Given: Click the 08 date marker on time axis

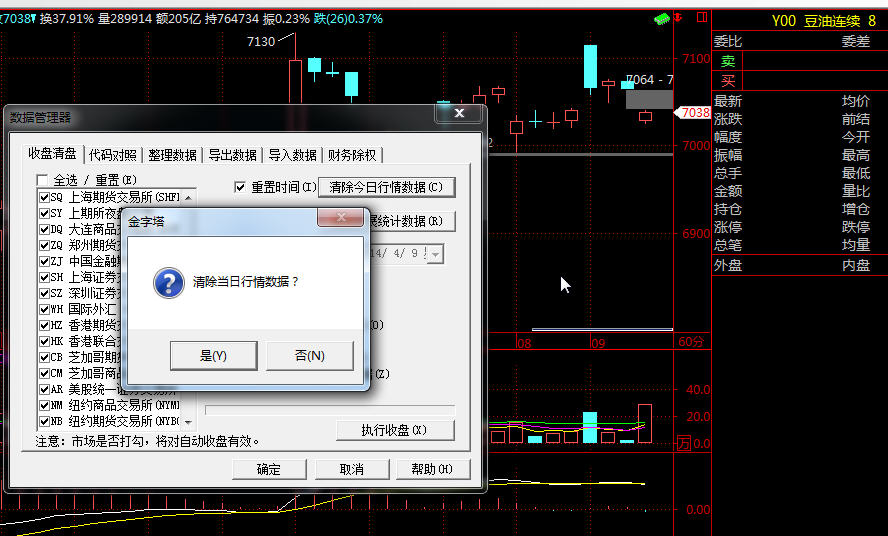Looking at the screenshot, I should 524,343.
